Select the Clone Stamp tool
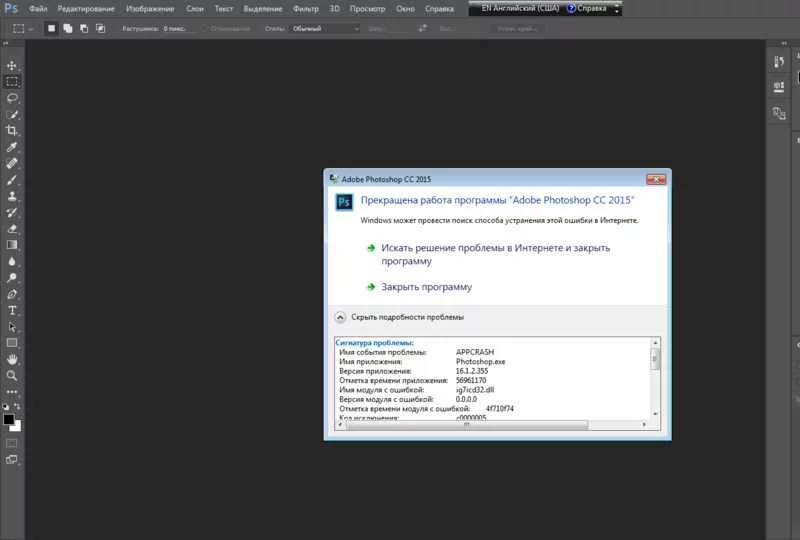The height and width of the screenshot is (540, 800). coord(12,196)
